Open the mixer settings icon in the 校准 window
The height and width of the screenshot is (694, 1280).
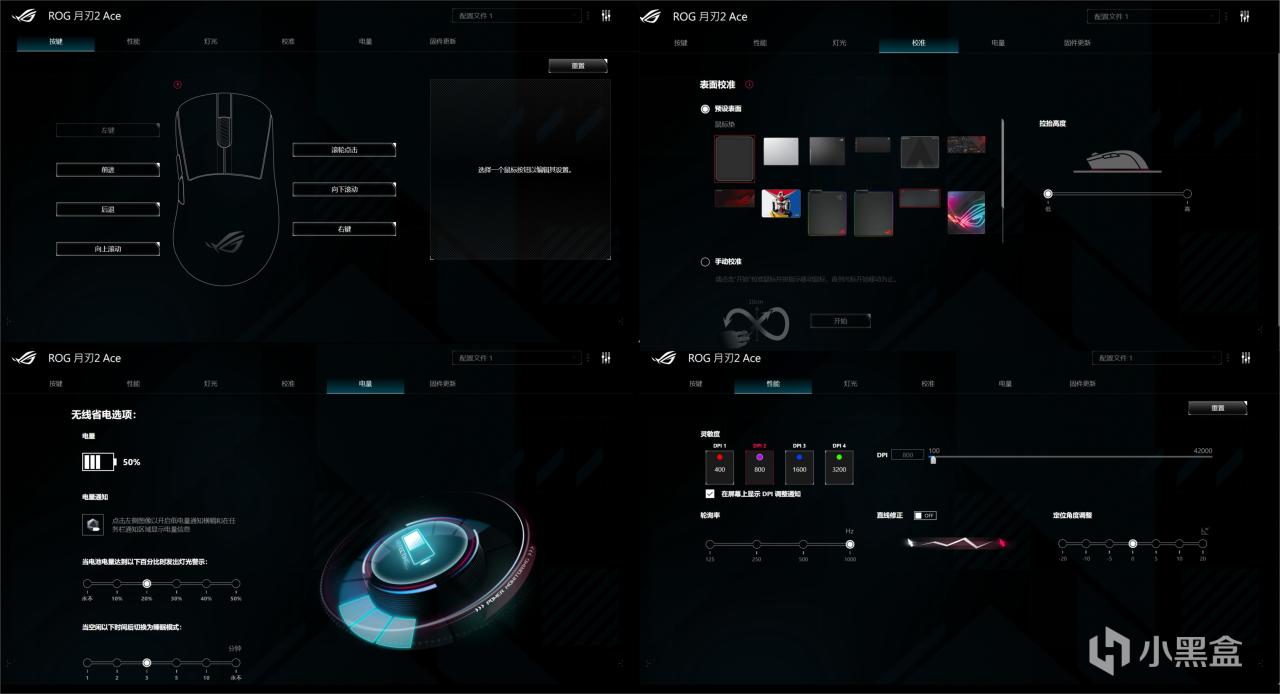tap(1245, 16)
